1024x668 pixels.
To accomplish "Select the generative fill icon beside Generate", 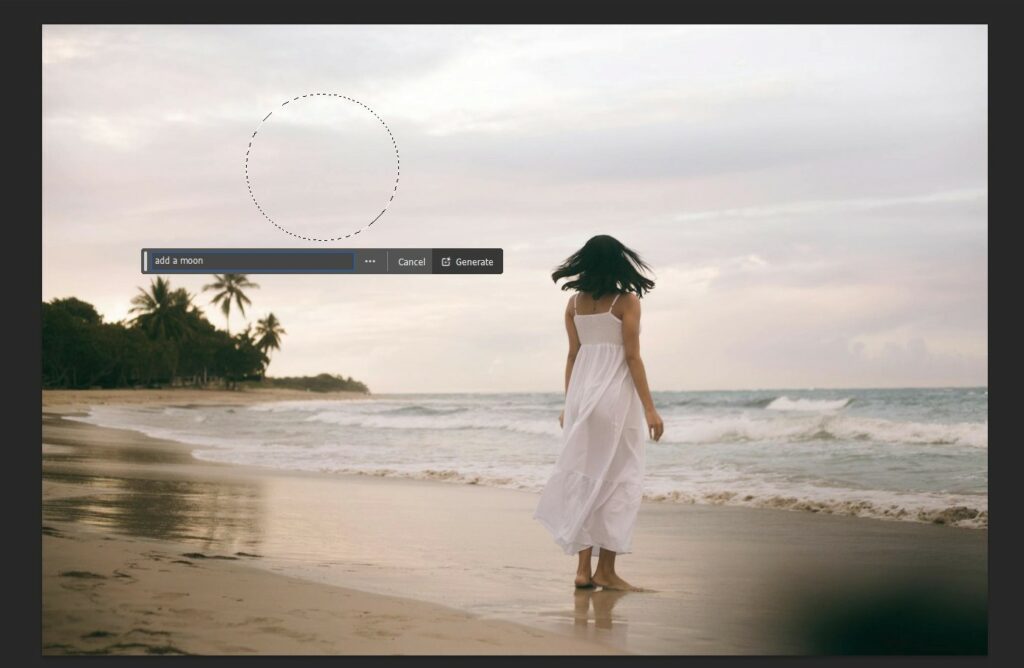I will tap(444, 261).
